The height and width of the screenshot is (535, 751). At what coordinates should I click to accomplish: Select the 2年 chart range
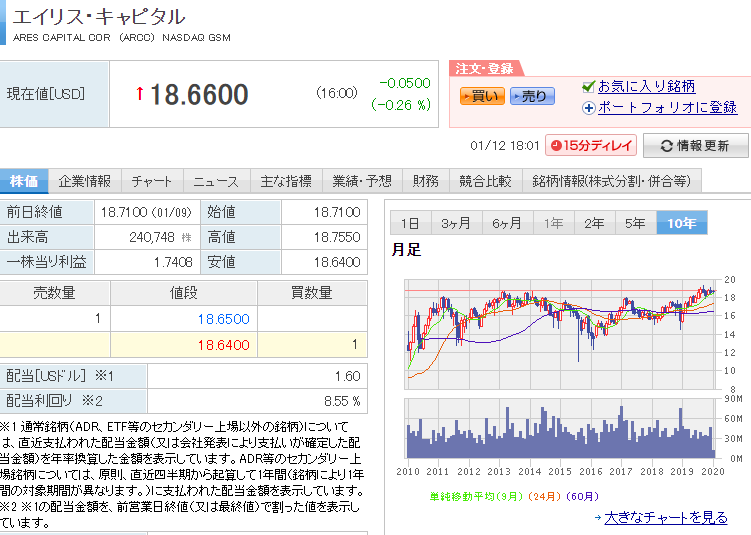(x=595, y=223)
